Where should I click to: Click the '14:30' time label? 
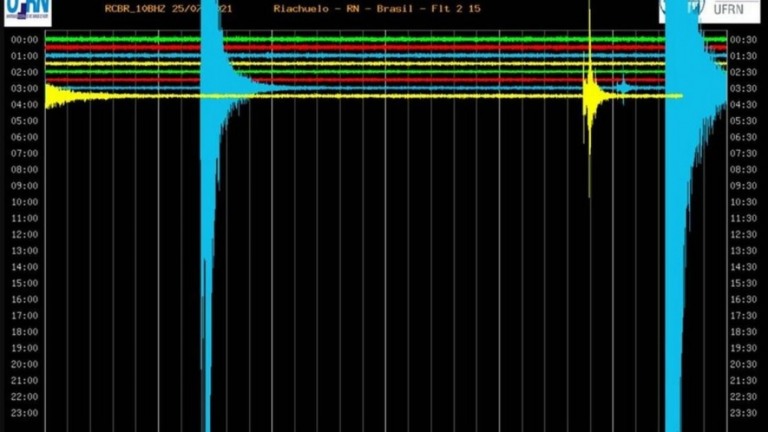pos(744,267)
